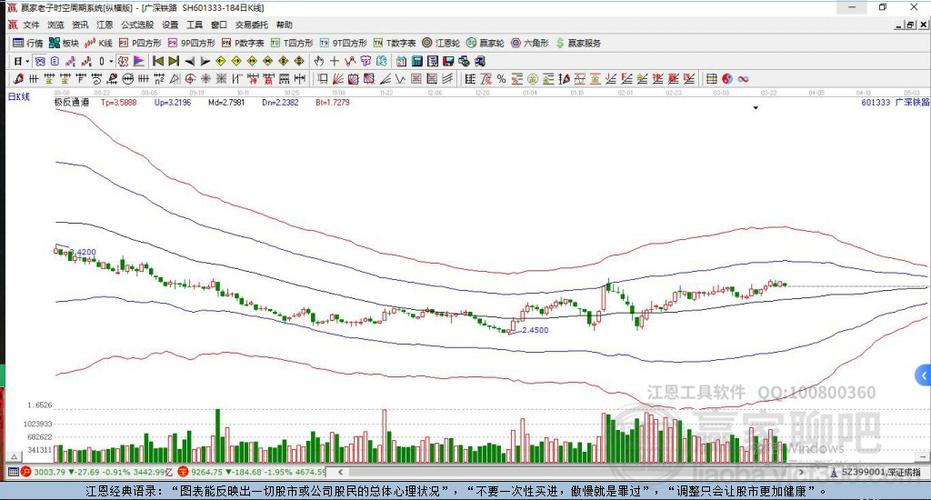The width and height of the screenshot is (931, 500).
Task: Click the 日K线 label on chart
Action: pos(19,97)
